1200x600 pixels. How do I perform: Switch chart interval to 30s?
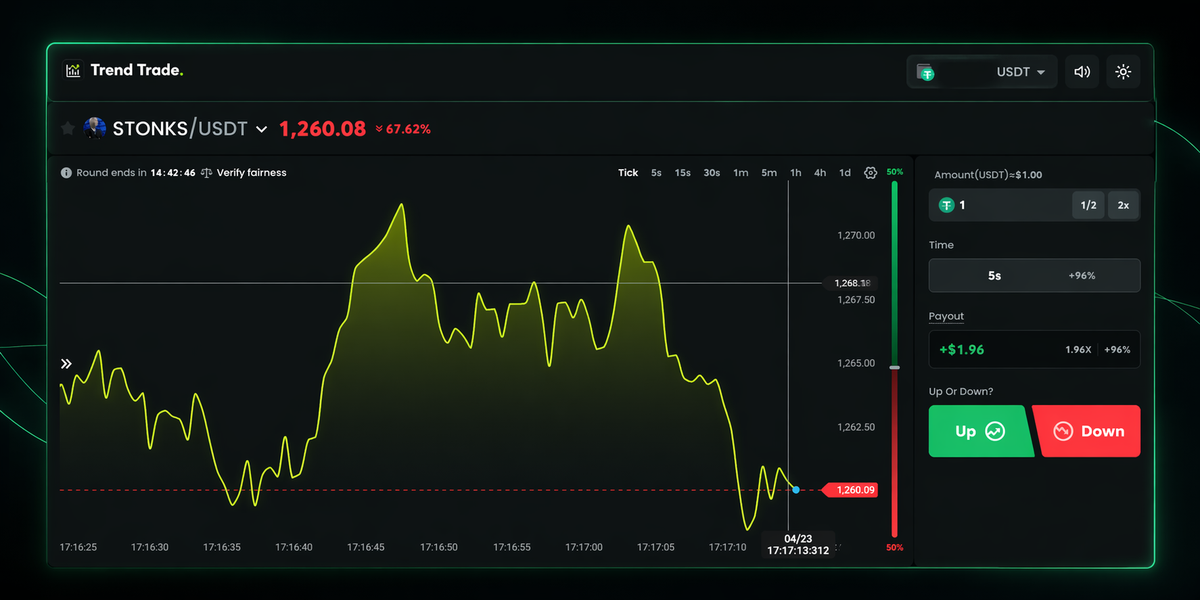[x=712, y=173]
